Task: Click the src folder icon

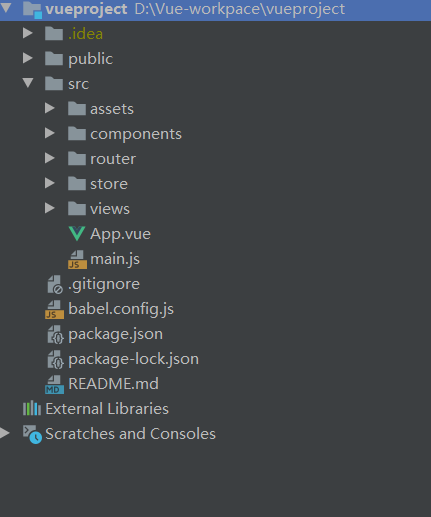Action: (54, 83)
